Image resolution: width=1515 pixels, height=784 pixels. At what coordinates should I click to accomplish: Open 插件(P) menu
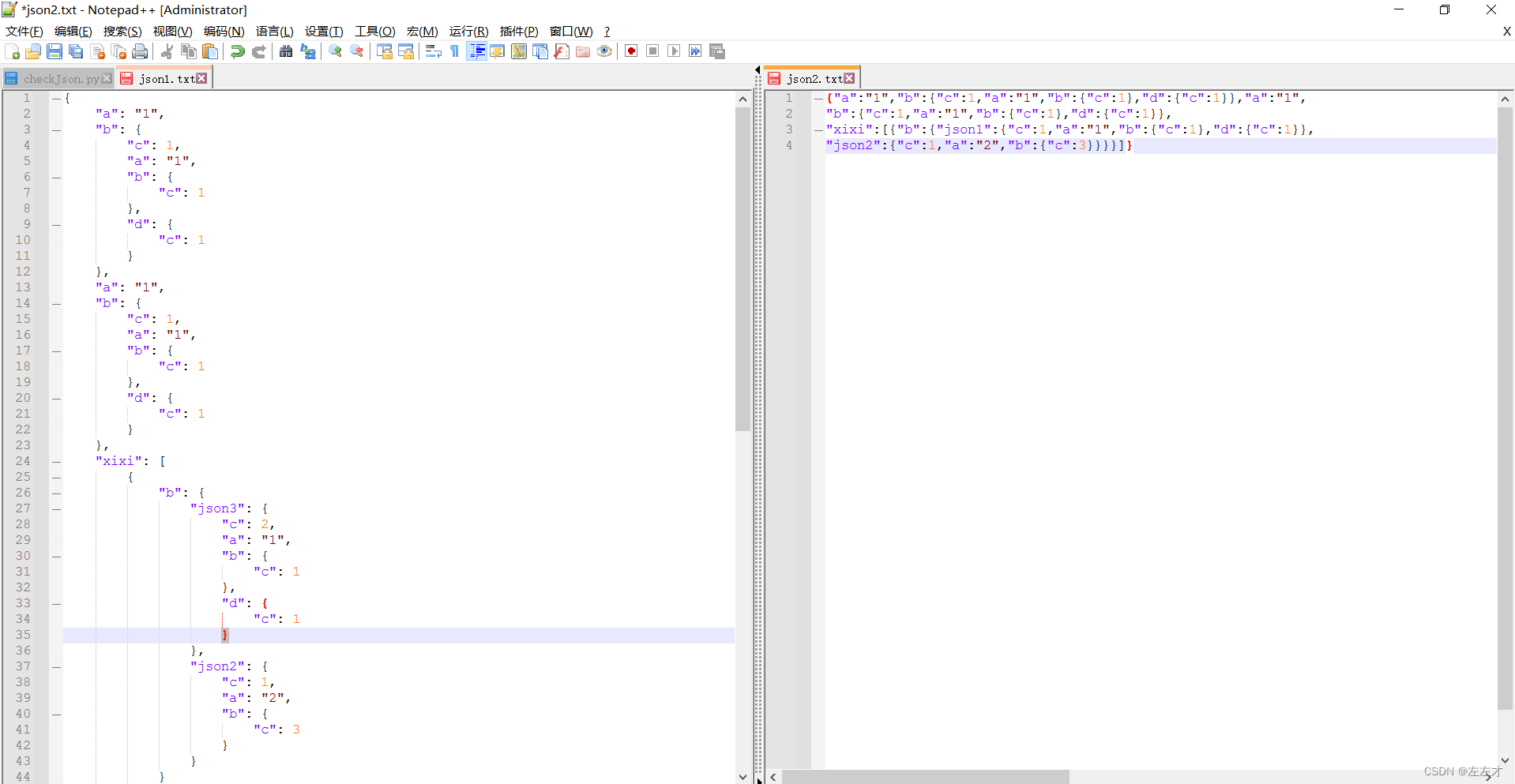(x=519, y=32)
